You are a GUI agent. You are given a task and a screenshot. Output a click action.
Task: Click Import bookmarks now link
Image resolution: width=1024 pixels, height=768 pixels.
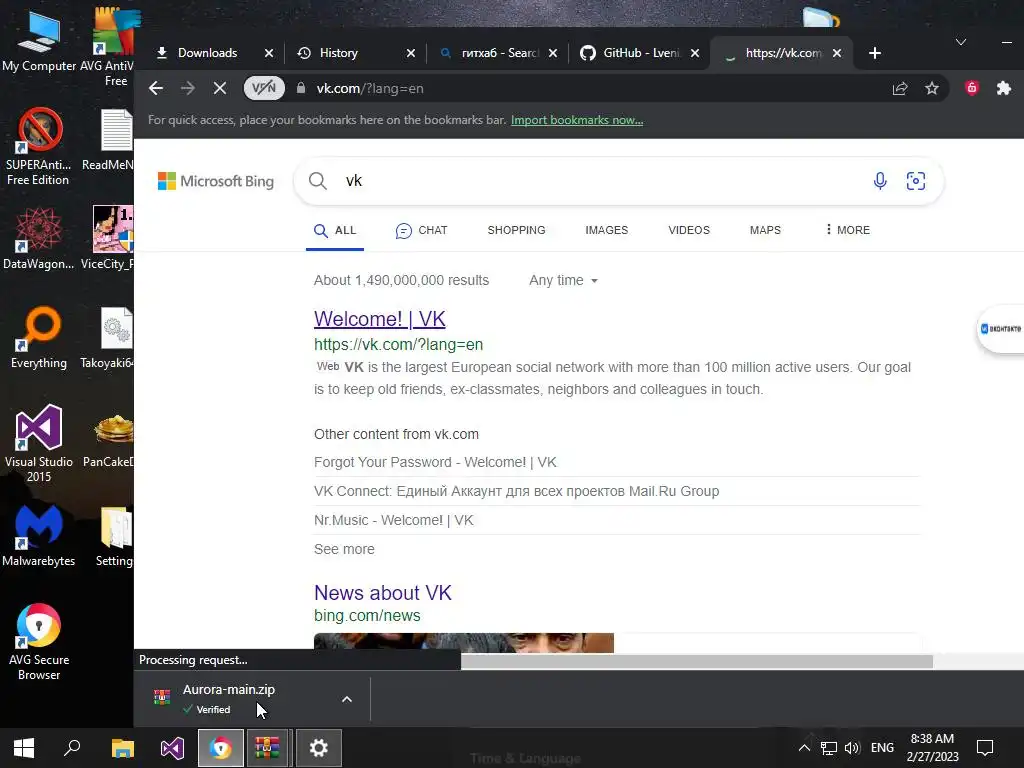click(x=577, y=120)
